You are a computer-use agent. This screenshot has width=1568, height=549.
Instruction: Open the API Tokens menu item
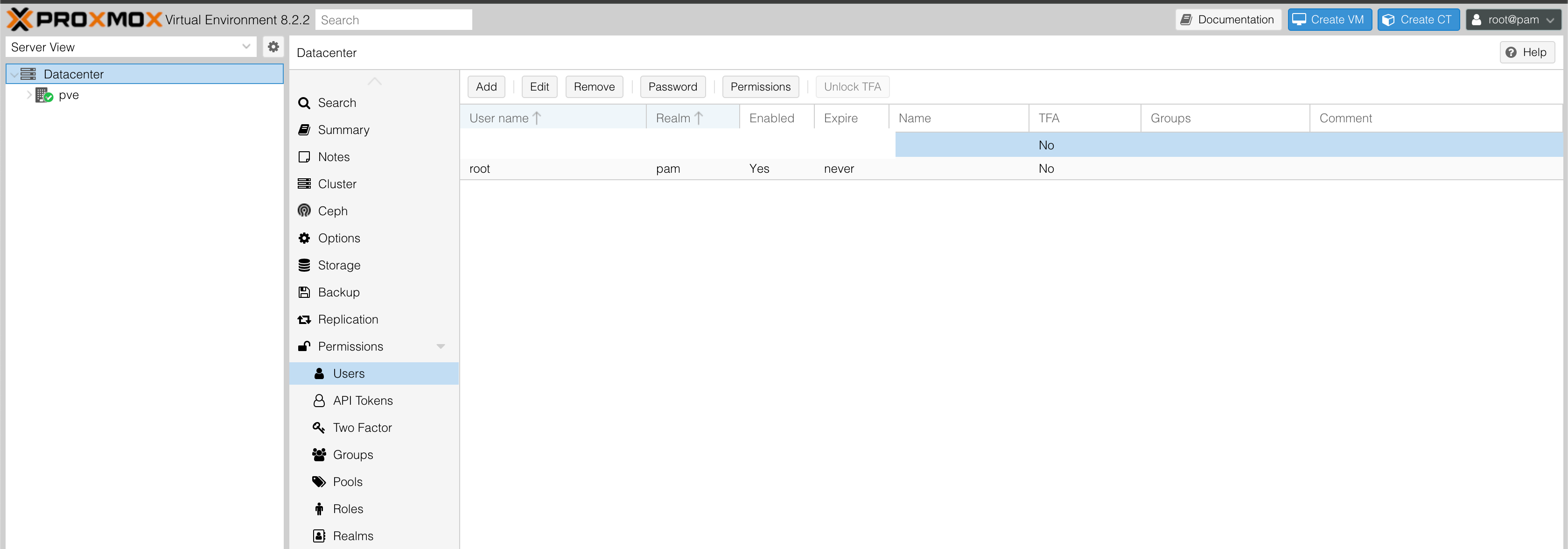362,401
